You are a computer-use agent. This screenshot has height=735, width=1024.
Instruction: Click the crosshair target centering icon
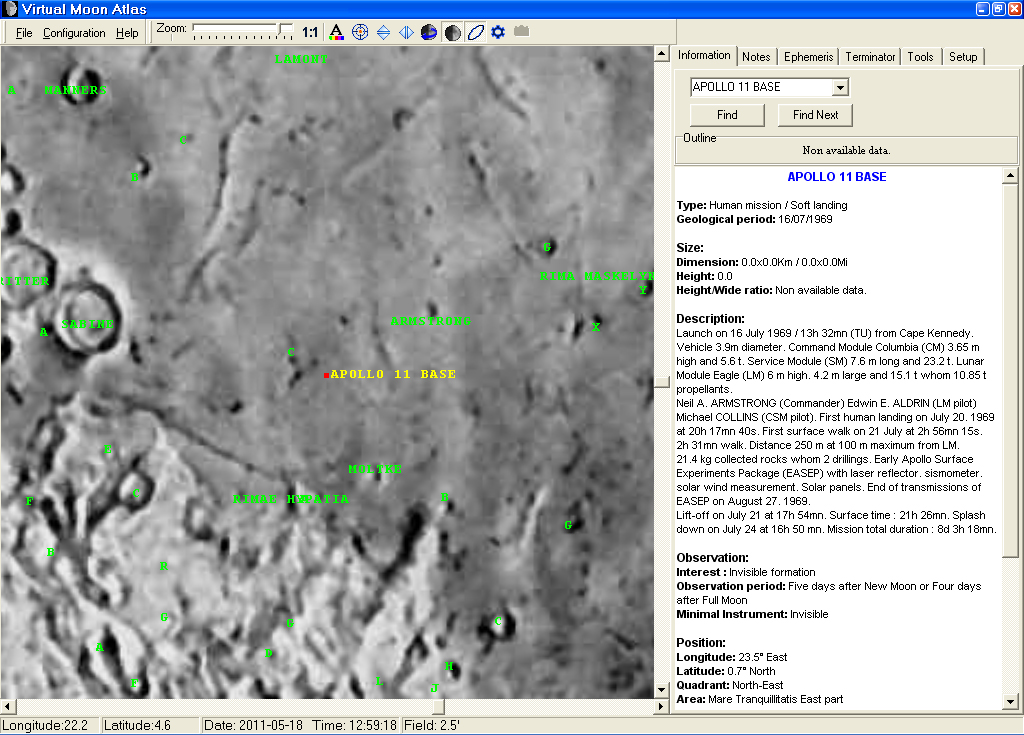[x=360, y=32]
